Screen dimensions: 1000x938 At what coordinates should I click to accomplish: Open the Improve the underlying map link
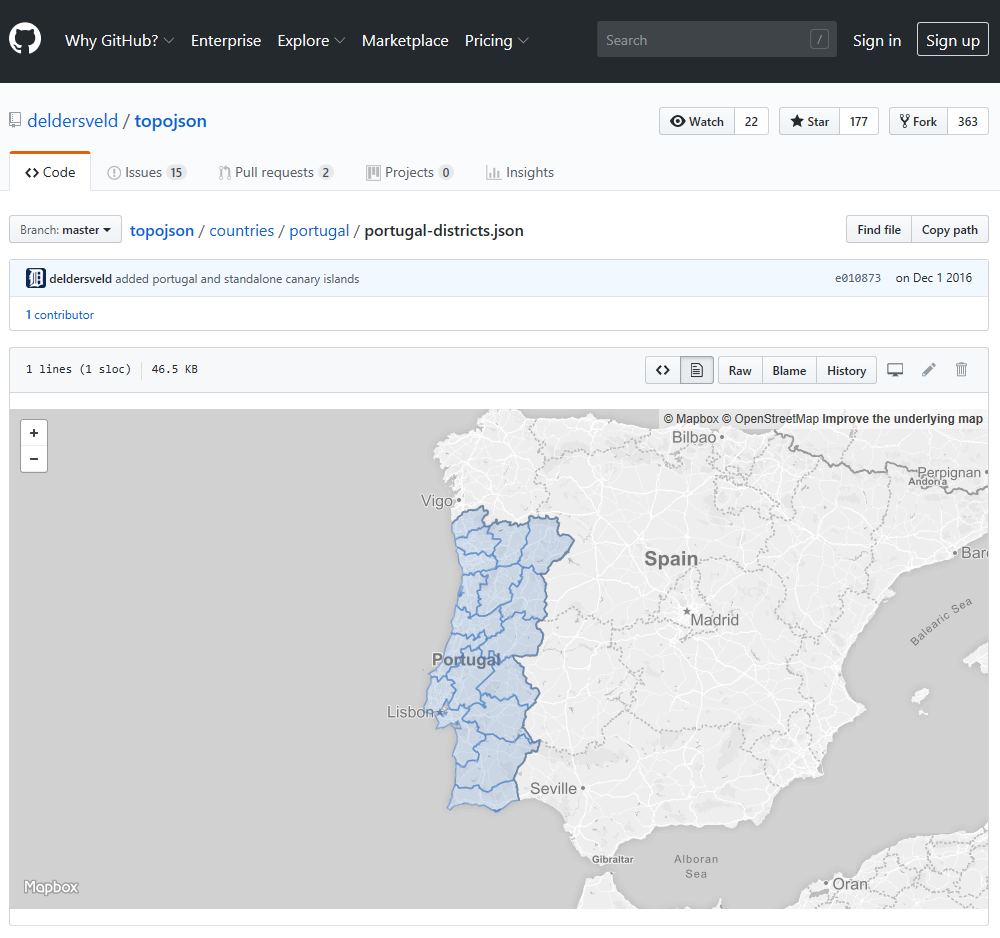[899, 418]
